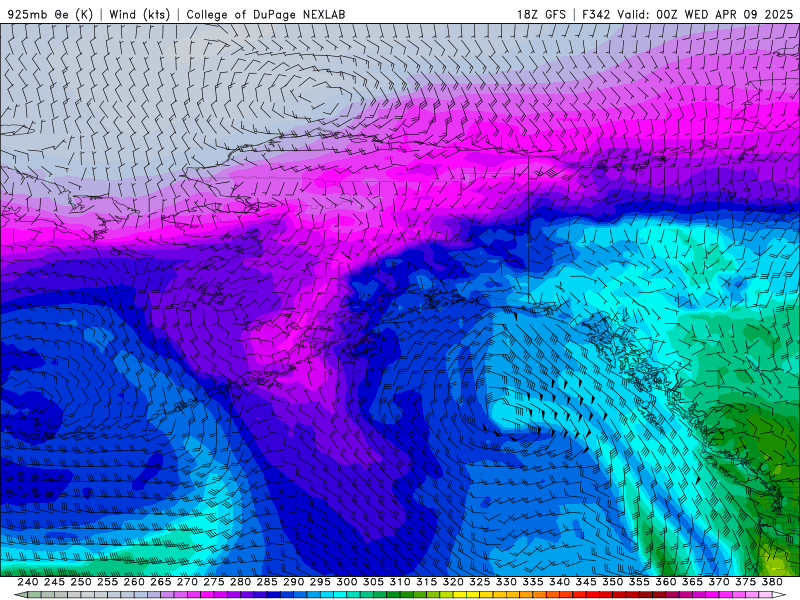Click the 305 value on the color scale
800x600 pixels.
tap(373, 582)
